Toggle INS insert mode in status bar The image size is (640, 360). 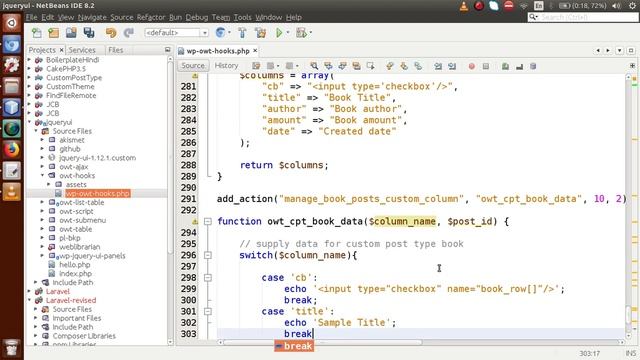pos(631,353)
